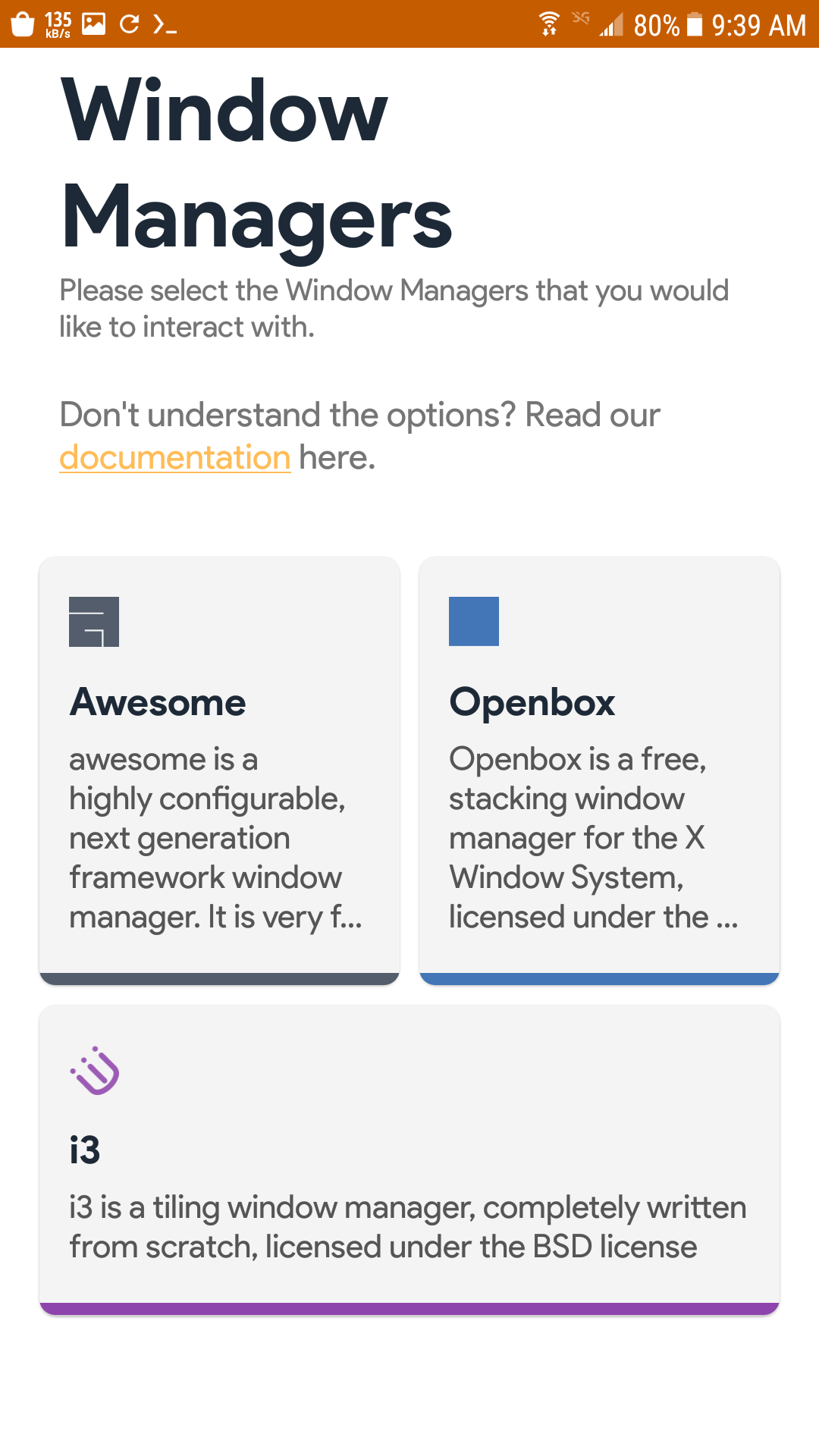
Task: Select the Awesome card title
Action: point(158,702)
